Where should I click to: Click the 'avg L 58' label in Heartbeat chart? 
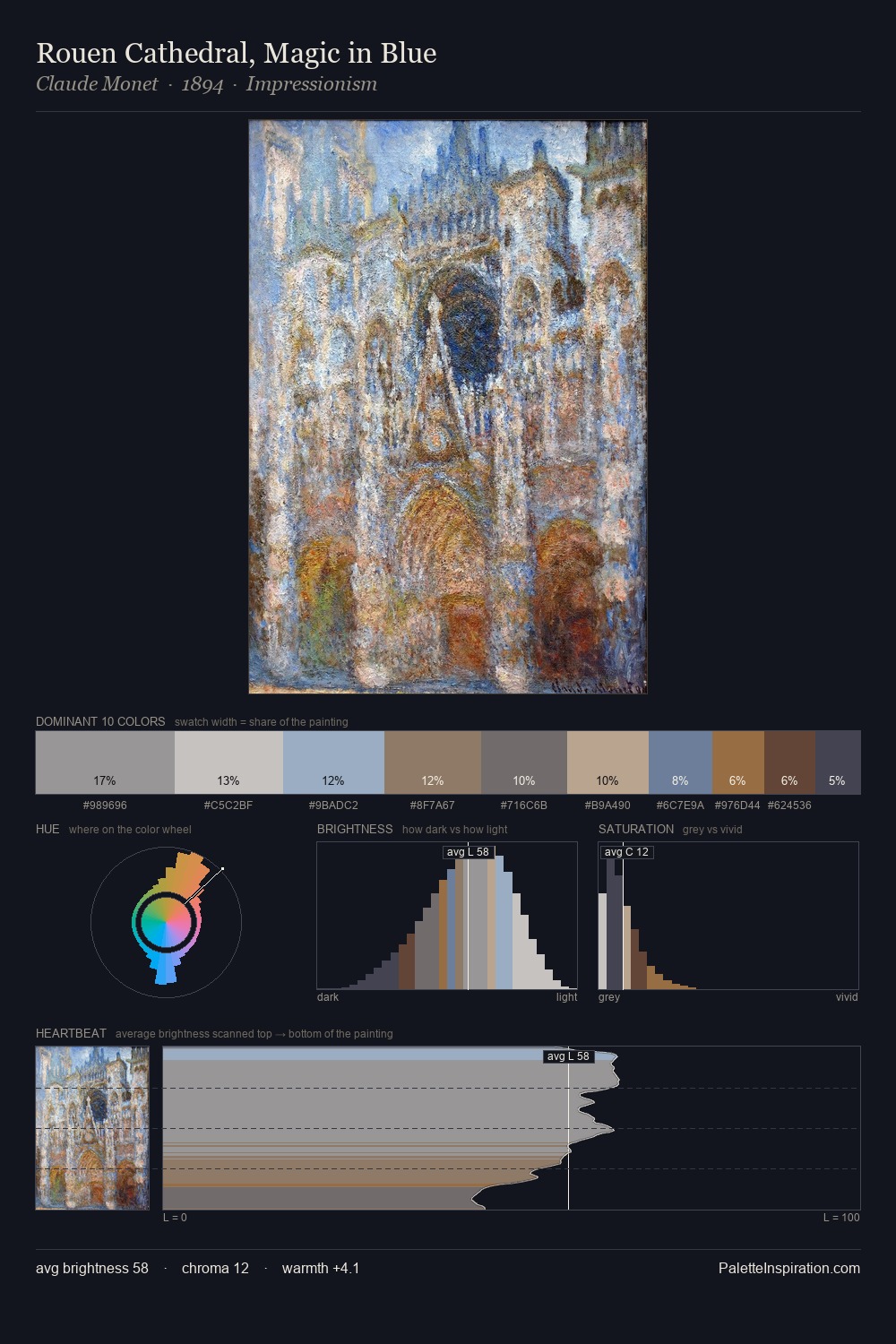point(569,1056)
